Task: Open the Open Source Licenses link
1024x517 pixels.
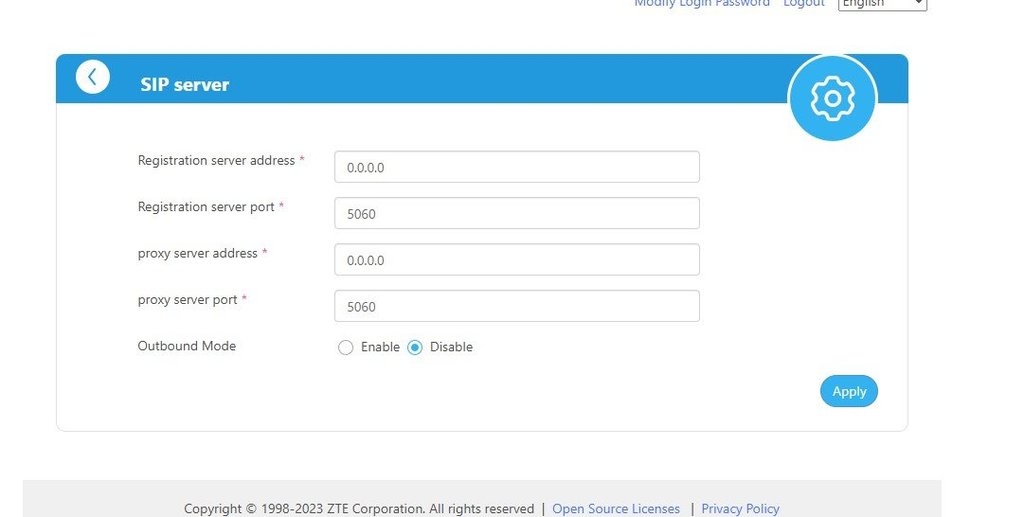Action: [x=615, y=508]
